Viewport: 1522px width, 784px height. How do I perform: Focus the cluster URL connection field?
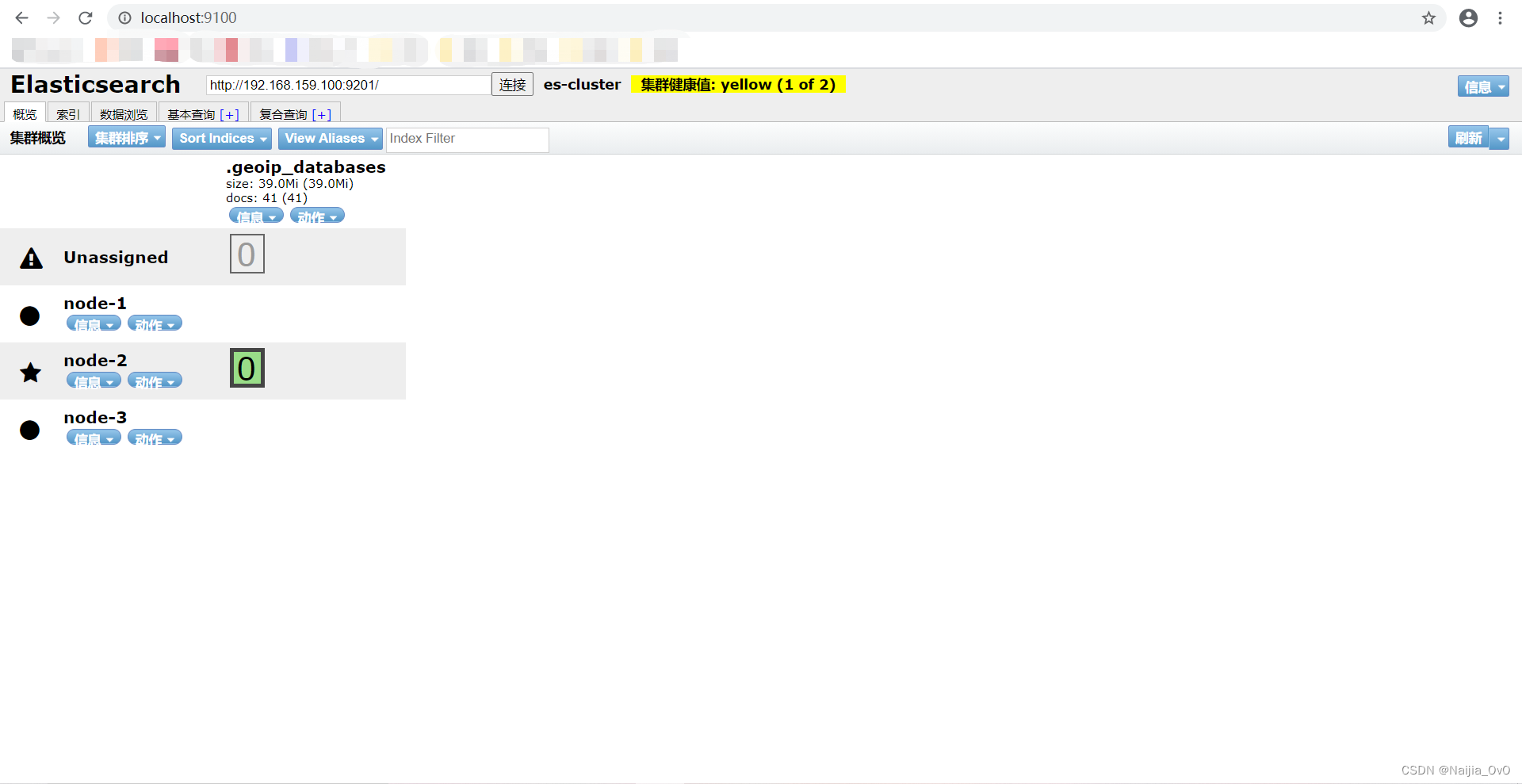348,85
